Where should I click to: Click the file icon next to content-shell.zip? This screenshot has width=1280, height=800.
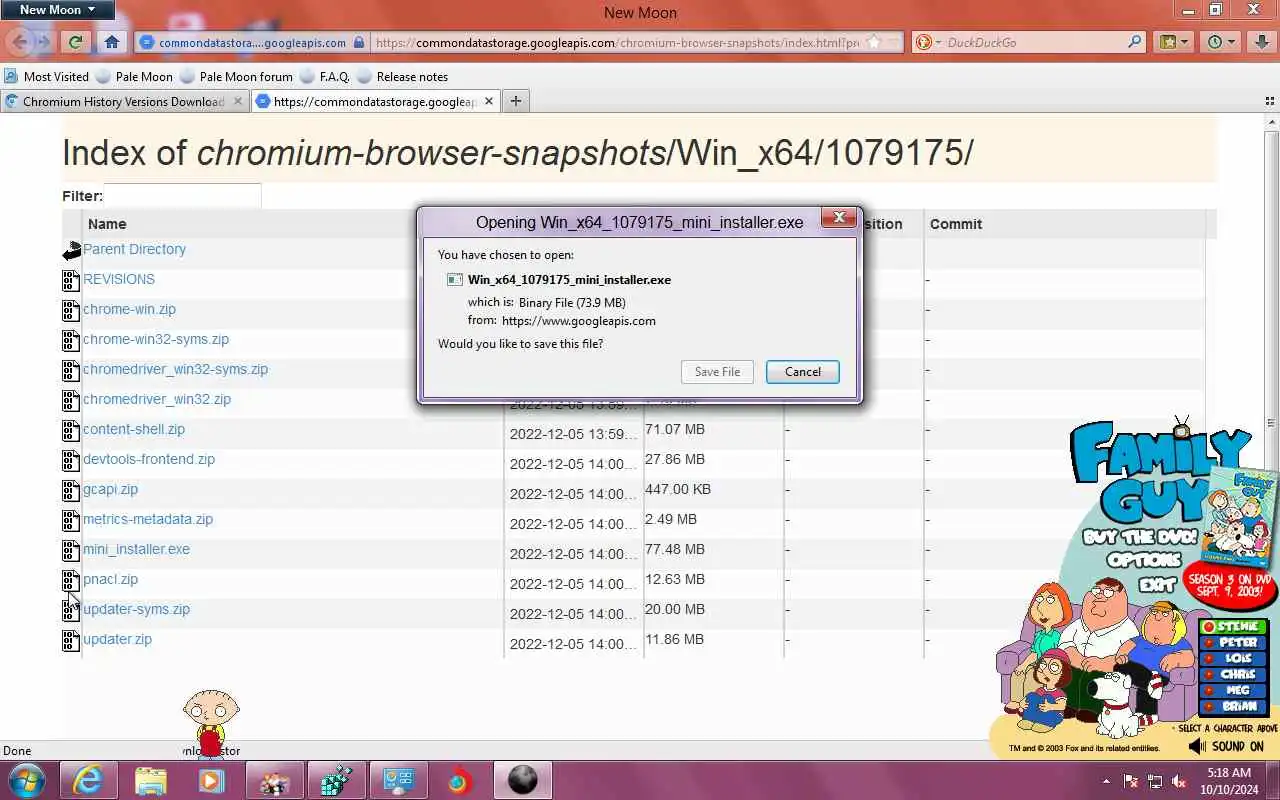71,431
